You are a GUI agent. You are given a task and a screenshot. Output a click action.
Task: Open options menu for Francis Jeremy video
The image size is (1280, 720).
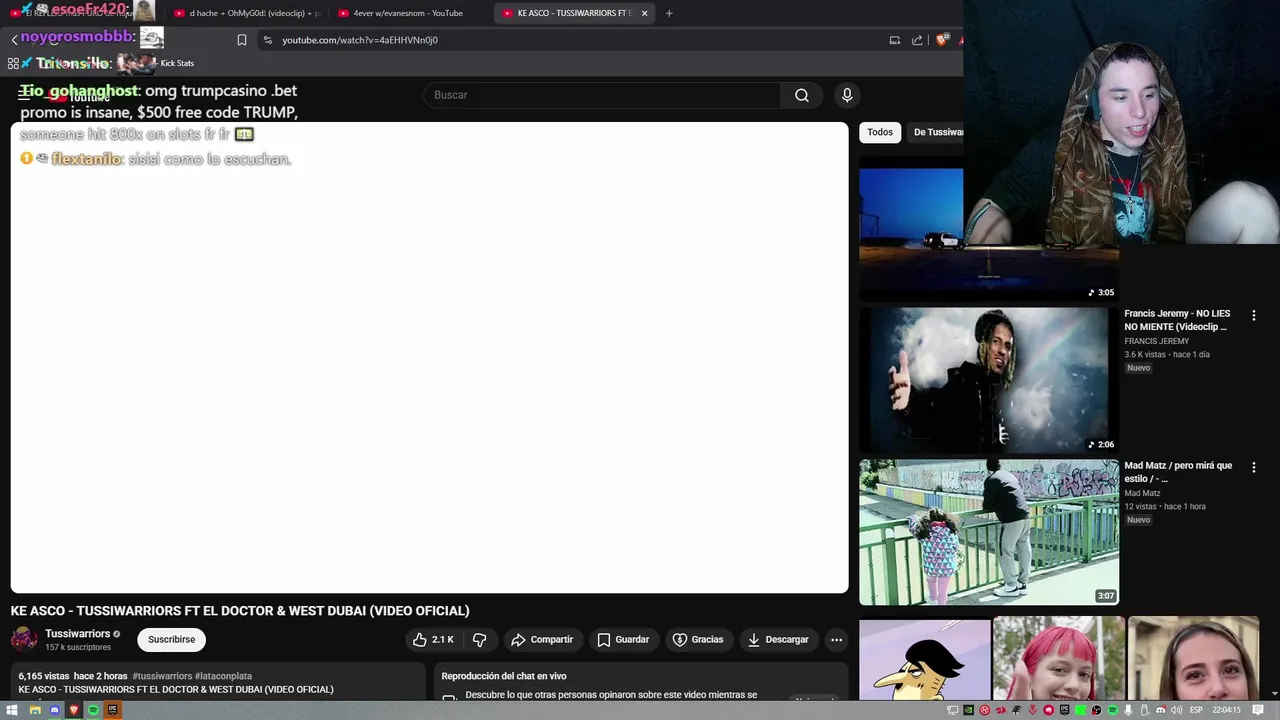click(x=1253, y=315)
